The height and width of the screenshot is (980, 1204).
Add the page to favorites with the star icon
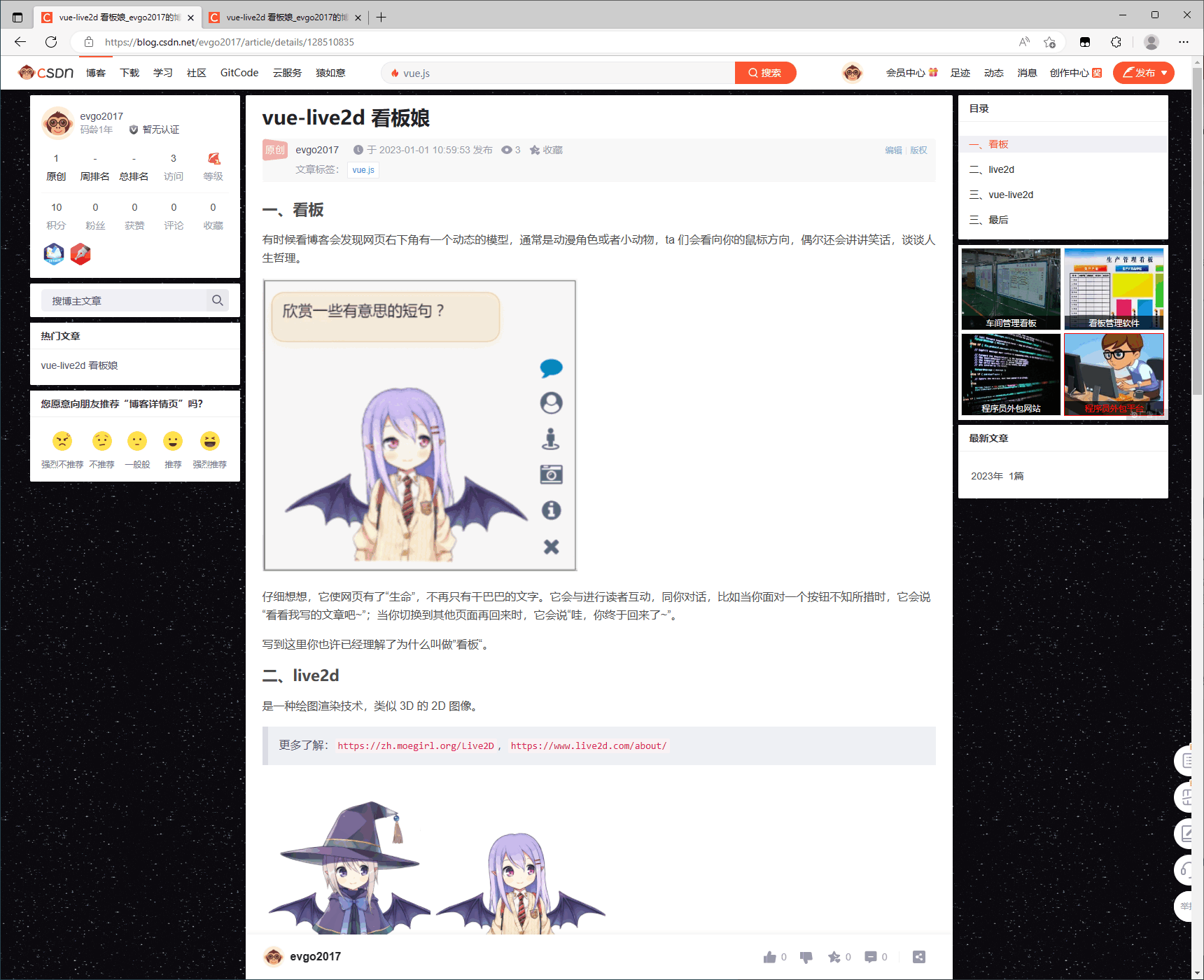pyautogui.click(x=1049, y=42)
